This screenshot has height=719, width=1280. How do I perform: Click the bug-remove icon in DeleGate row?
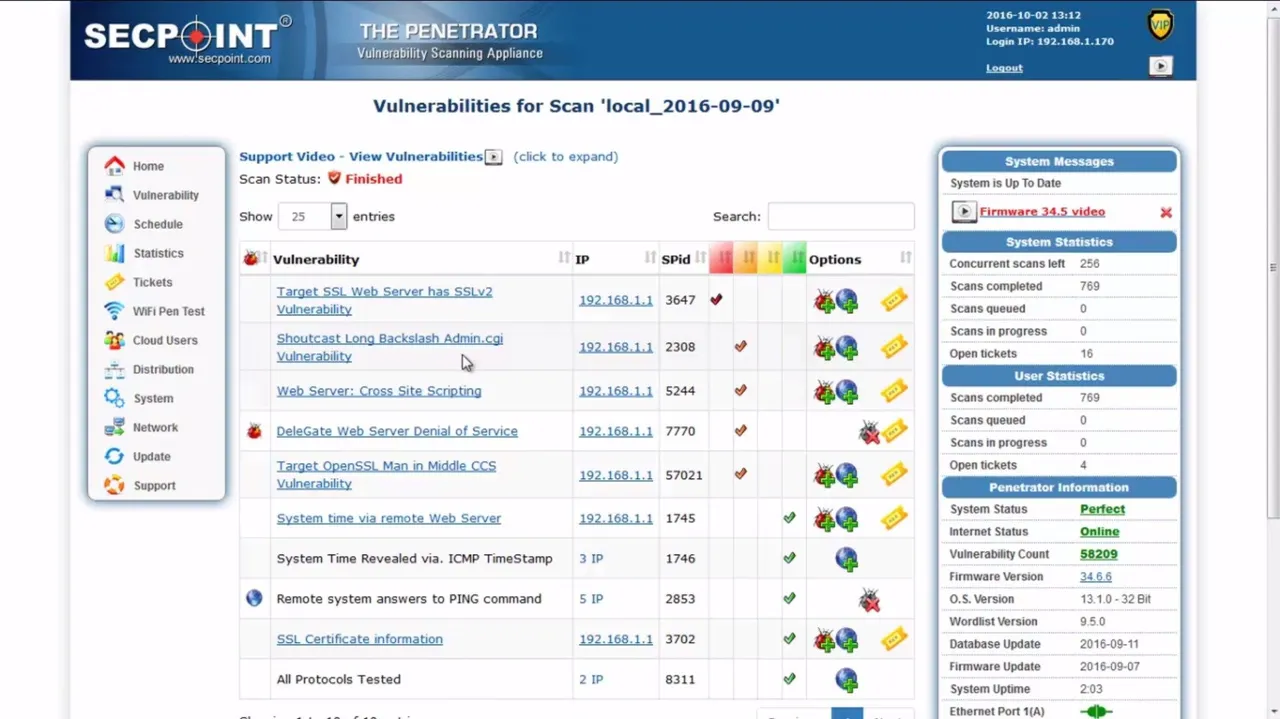(870, 432)
